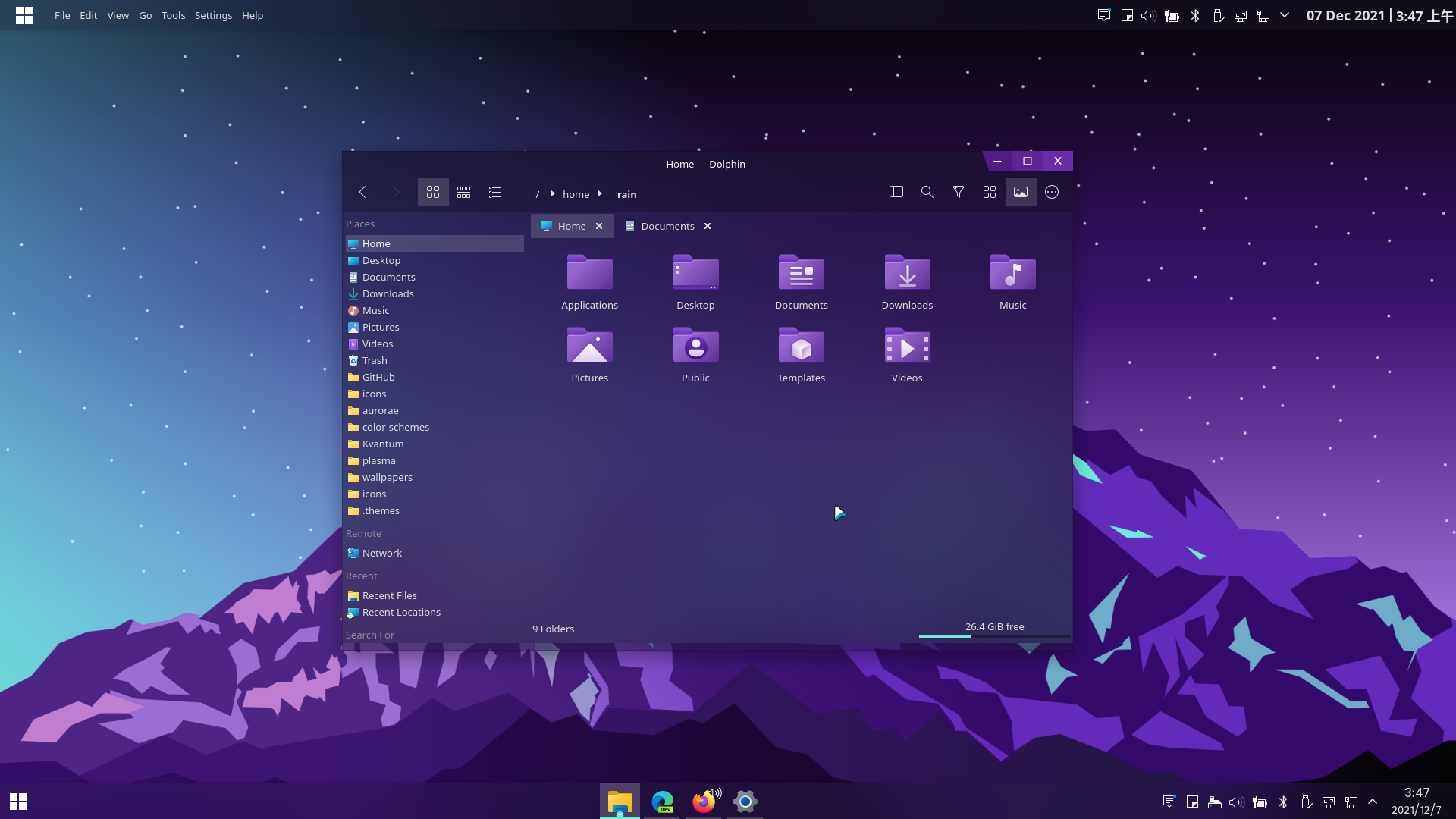
Task: Open the Go menu
Action: [x=145, y=15]
